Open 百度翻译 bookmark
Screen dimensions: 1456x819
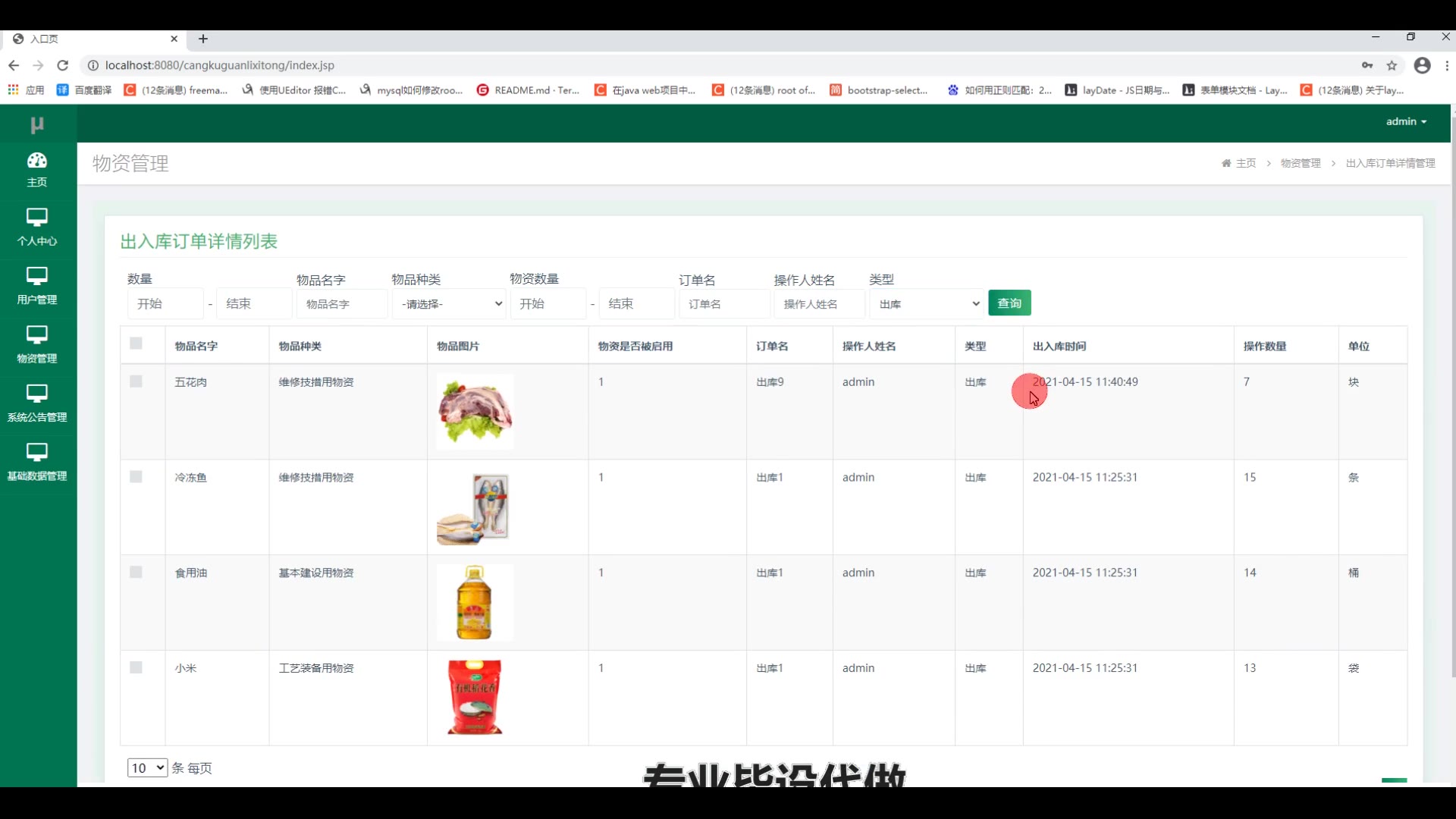coord(84,90)
